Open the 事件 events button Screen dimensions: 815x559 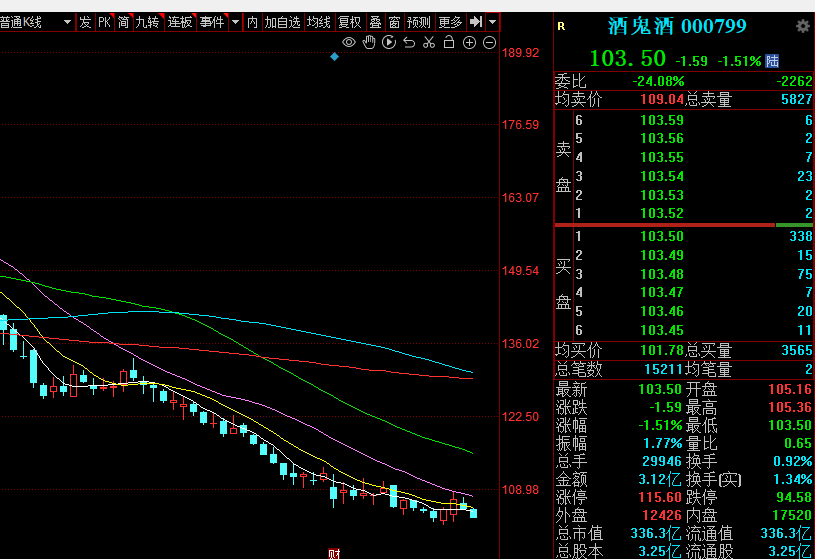212,22
